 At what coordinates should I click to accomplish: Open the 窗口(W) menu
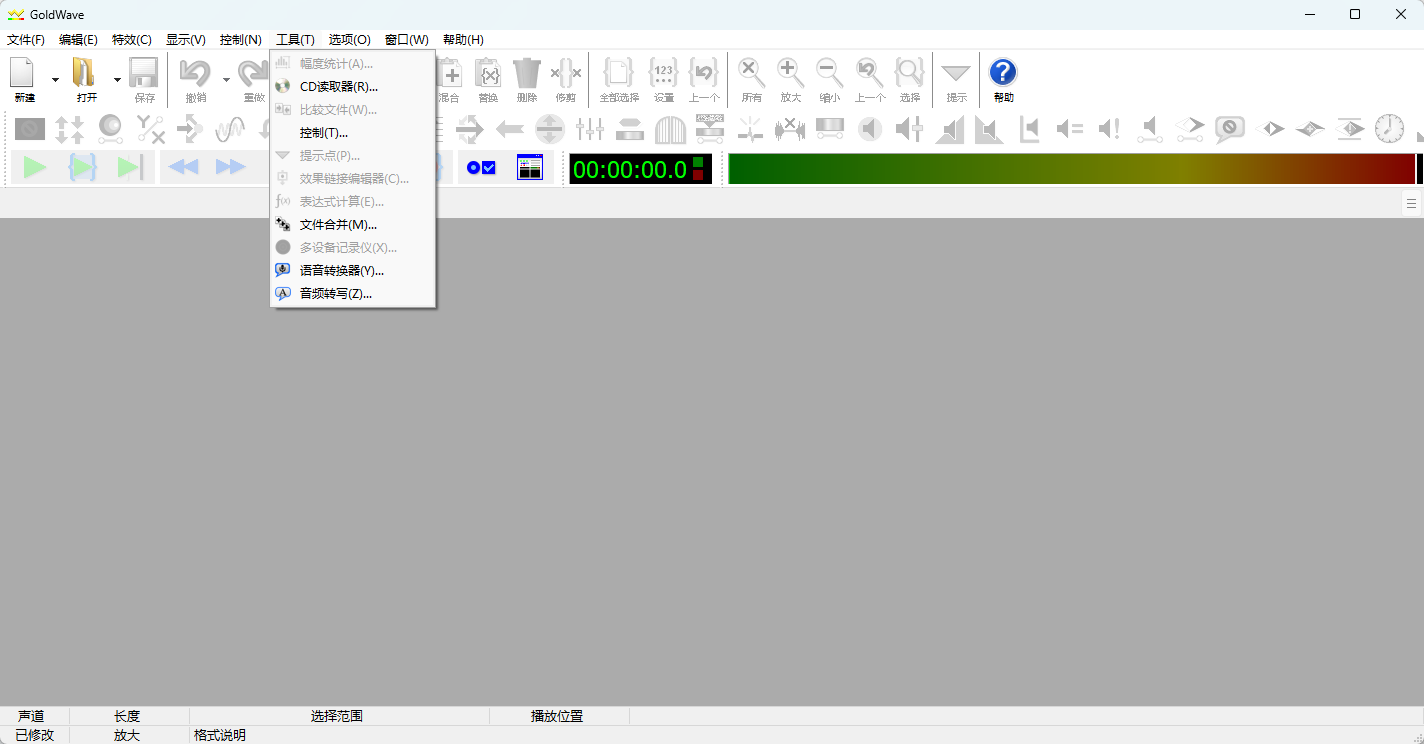(x=407, y=40)
